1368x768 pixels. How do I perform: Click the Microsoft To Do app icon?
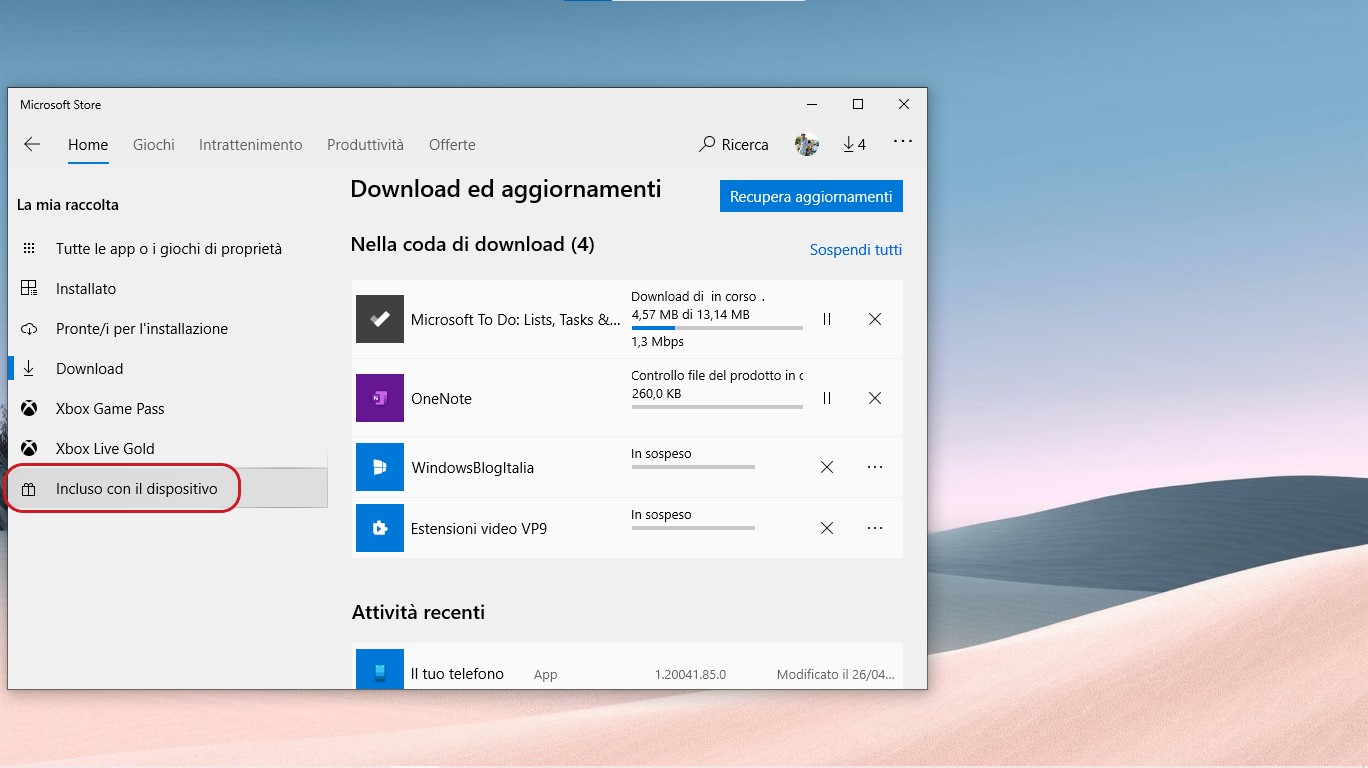pyautogui.click(x=380, y=319)
